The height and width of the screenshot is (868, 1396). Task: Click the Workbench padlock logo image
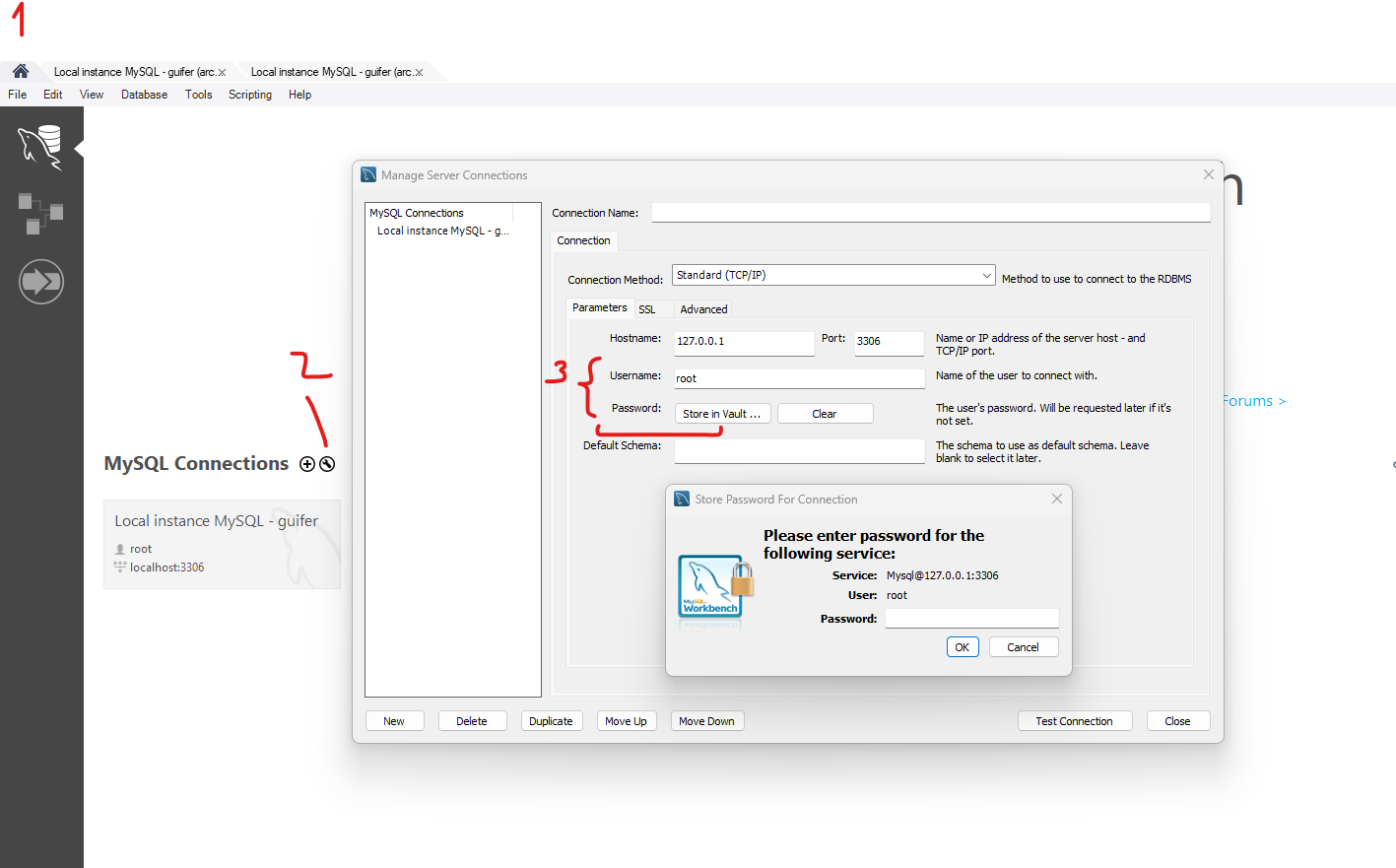pos(715,586)
